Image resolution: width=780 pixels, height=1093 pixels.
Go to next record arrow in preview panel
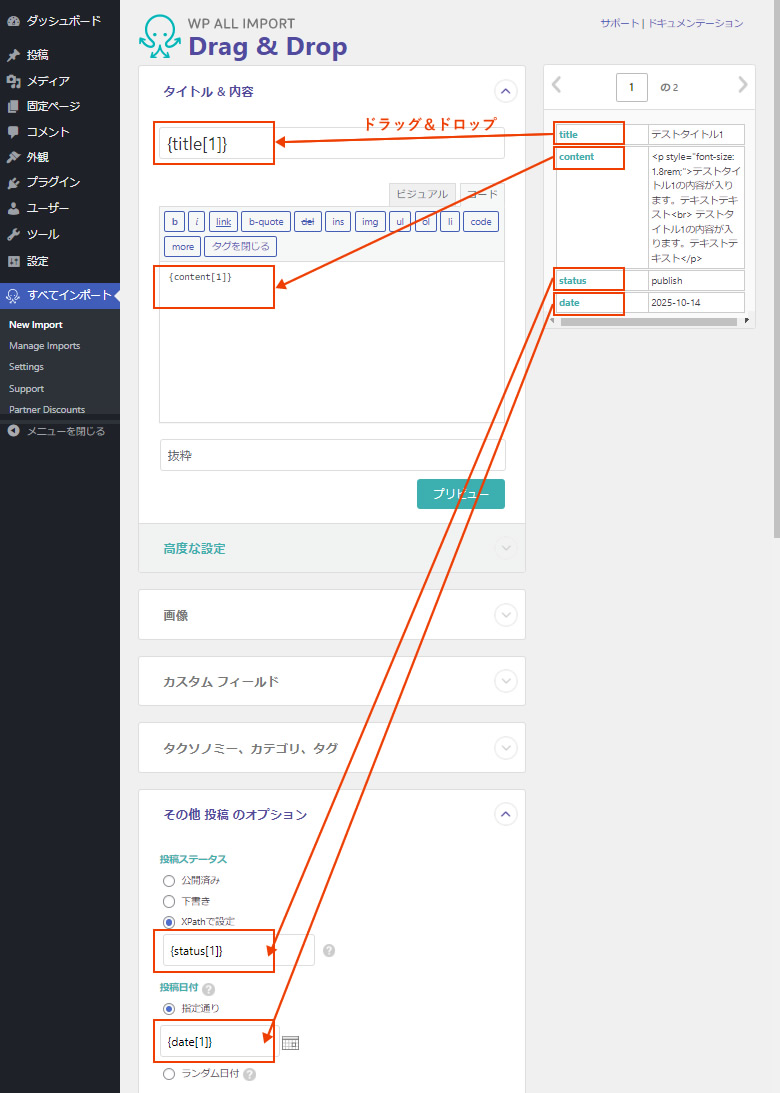coord(742,85)
